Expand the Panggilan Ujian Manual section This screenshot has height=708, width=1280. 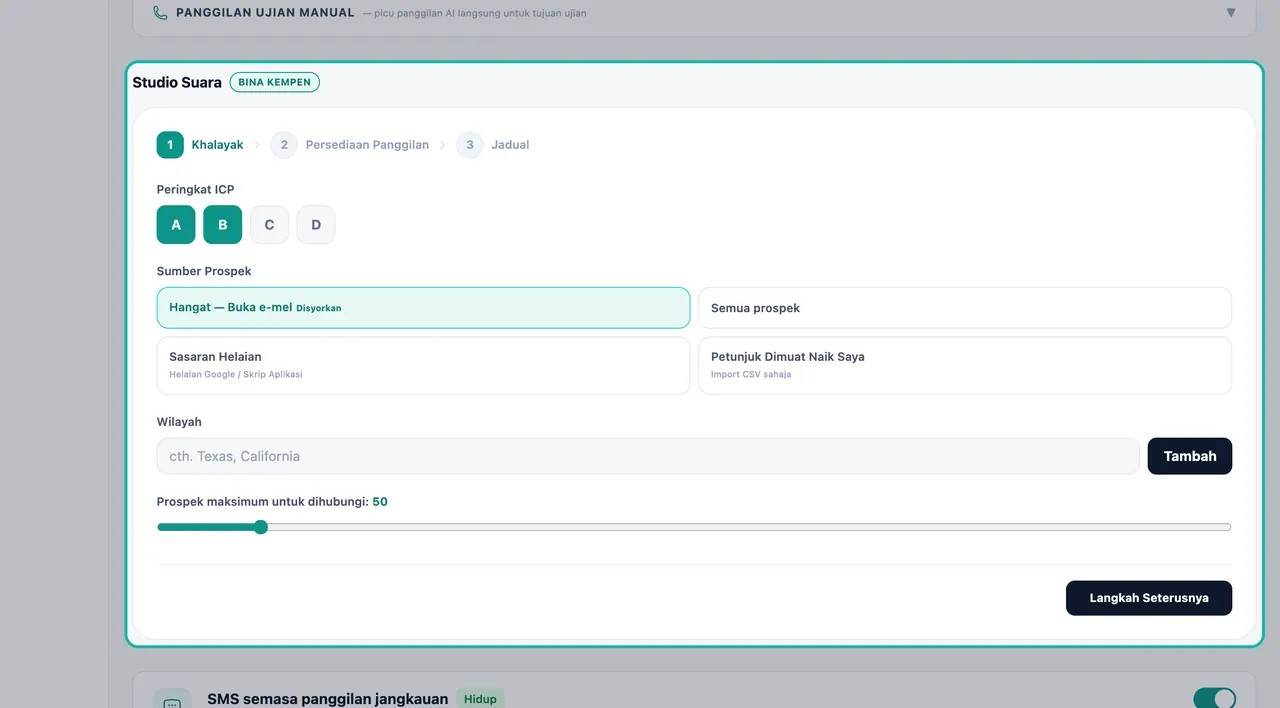click(1231, 13)
